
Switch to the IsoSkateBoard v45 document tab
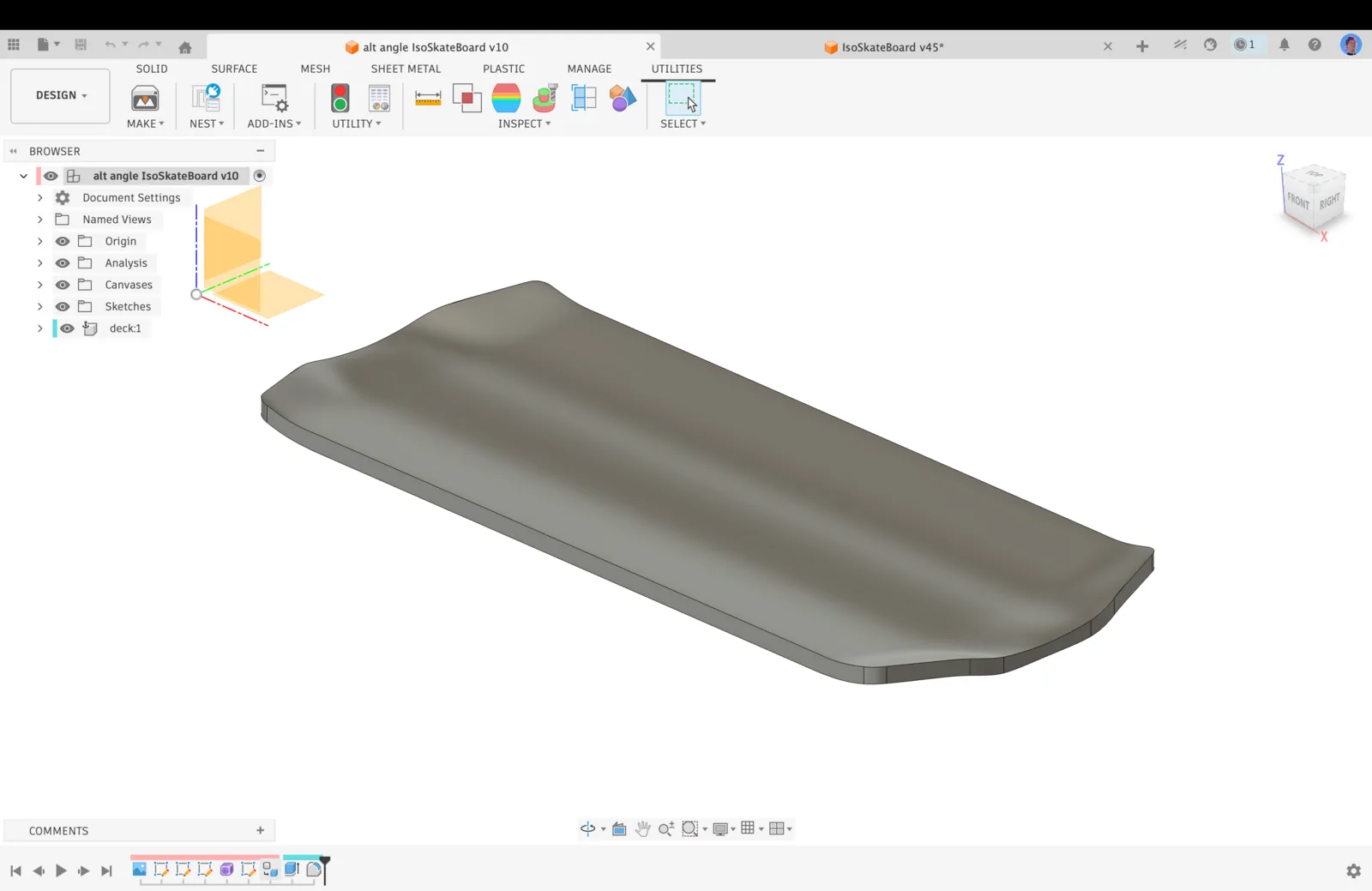892,47
